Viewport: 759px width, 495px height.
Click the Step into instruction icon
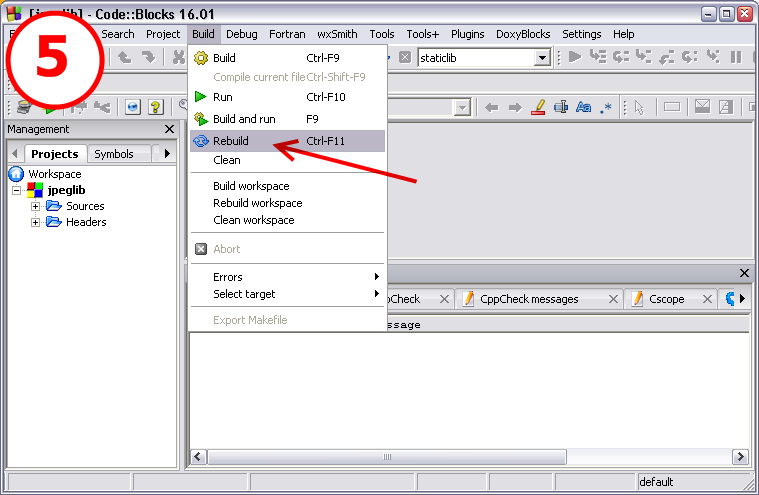pyautogui.click(x=713, y=57)
